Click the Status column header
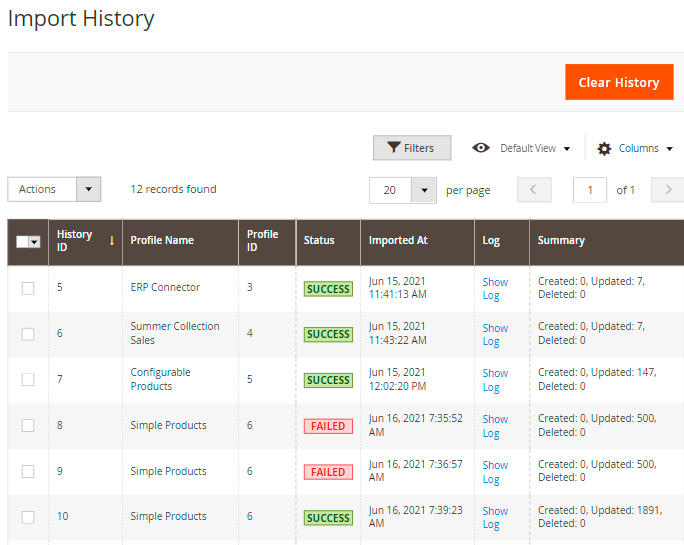The width and height of the screenshot is (684, 545). (x=319, y=240)
